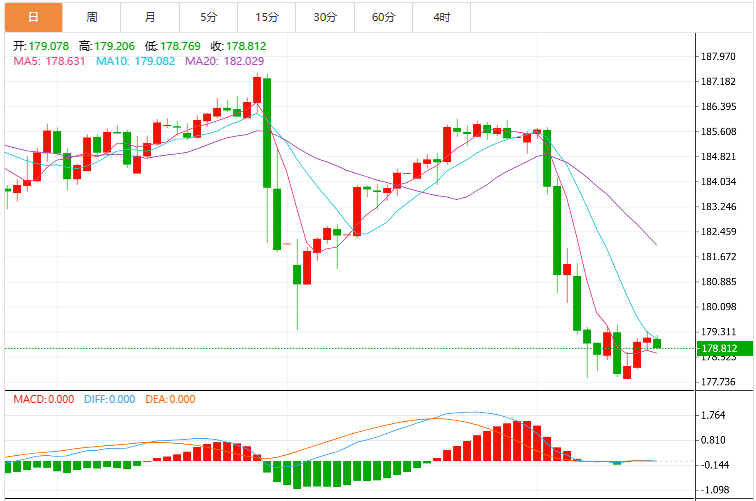Switch to the 周 weekly tab
This screenshot has width=756, height=501.
92,17
